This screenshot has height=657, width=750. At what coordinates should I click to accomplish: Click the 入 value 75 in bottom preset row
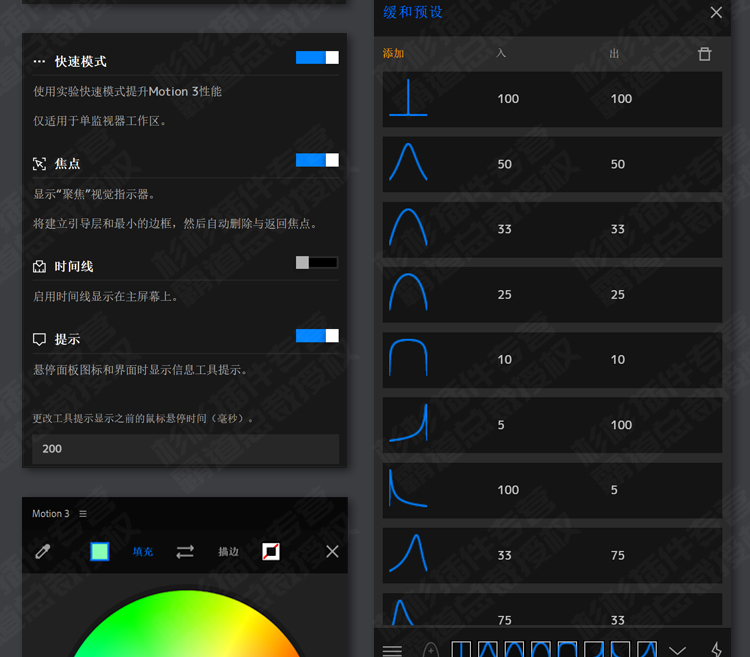504,620
